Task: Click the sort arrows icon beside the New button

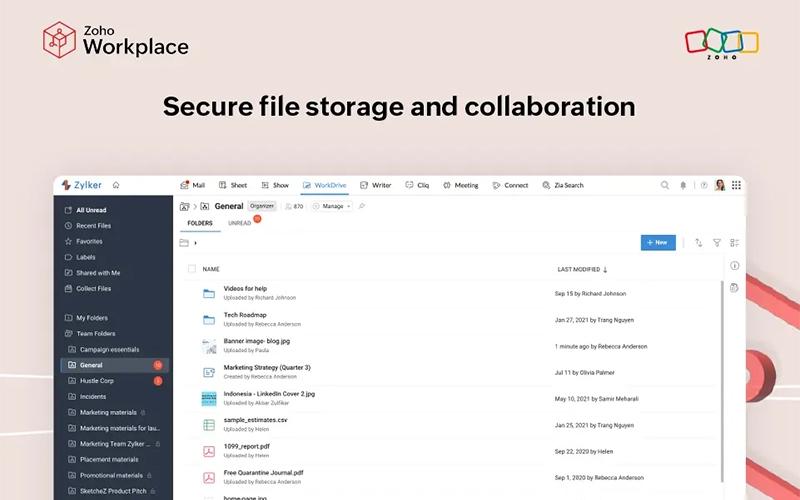Action: tap(698, 243)
